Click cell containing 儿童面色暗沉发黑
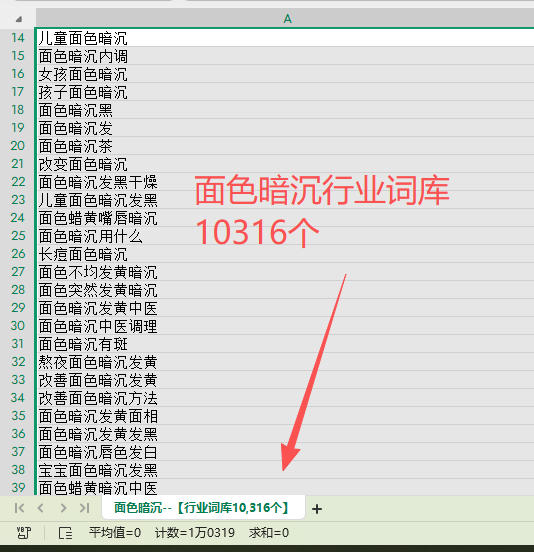The image size is (534, 552). (285, 200)
